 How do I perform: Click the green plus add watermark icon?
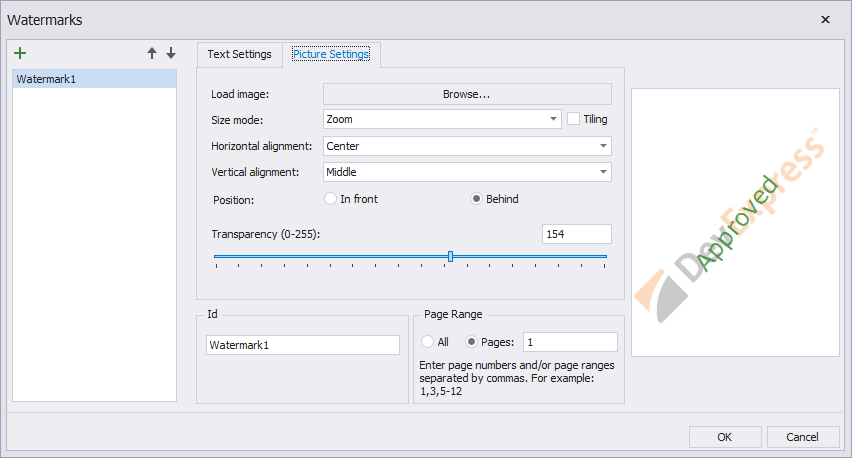pos(21,53)
